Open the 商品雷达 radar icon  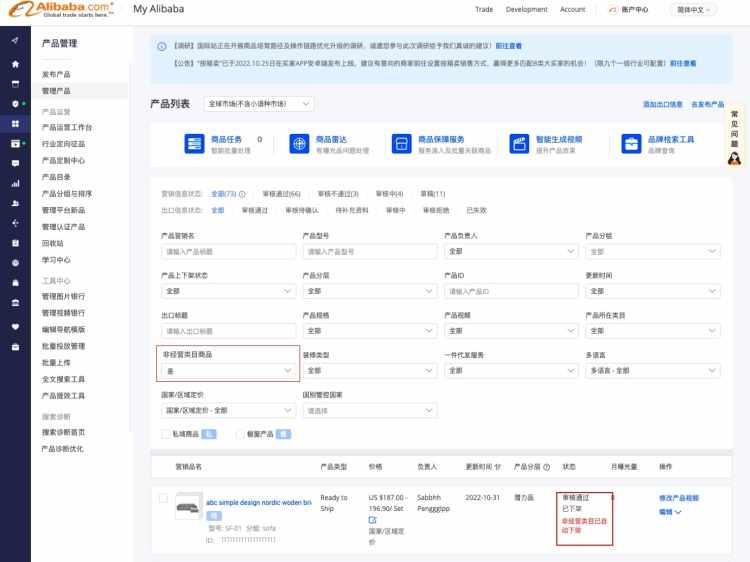(299, 143)
